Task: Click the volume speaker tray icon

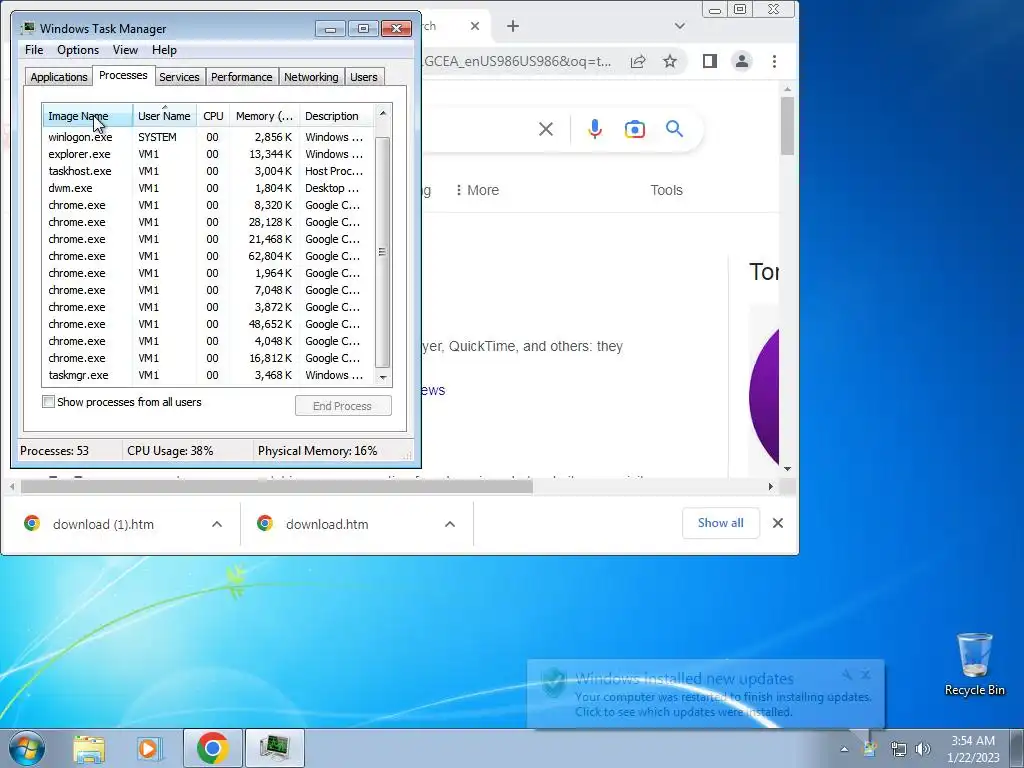Action: point(922,749)
